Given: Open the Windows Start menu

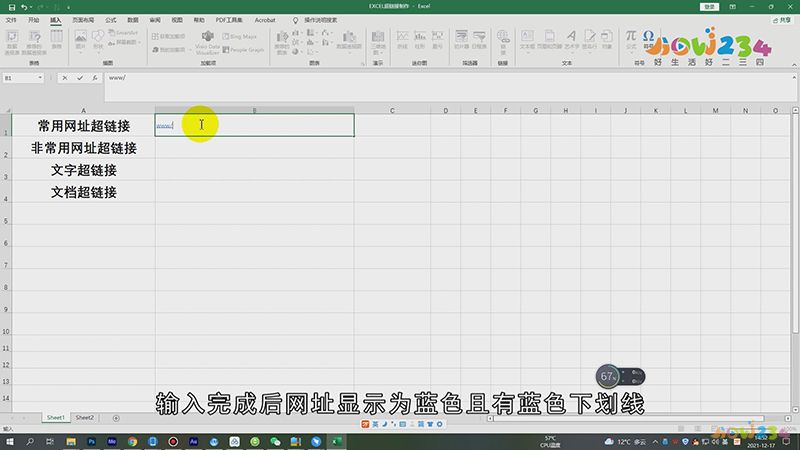Looking at the screenshot, I should [x=9, y=441].
